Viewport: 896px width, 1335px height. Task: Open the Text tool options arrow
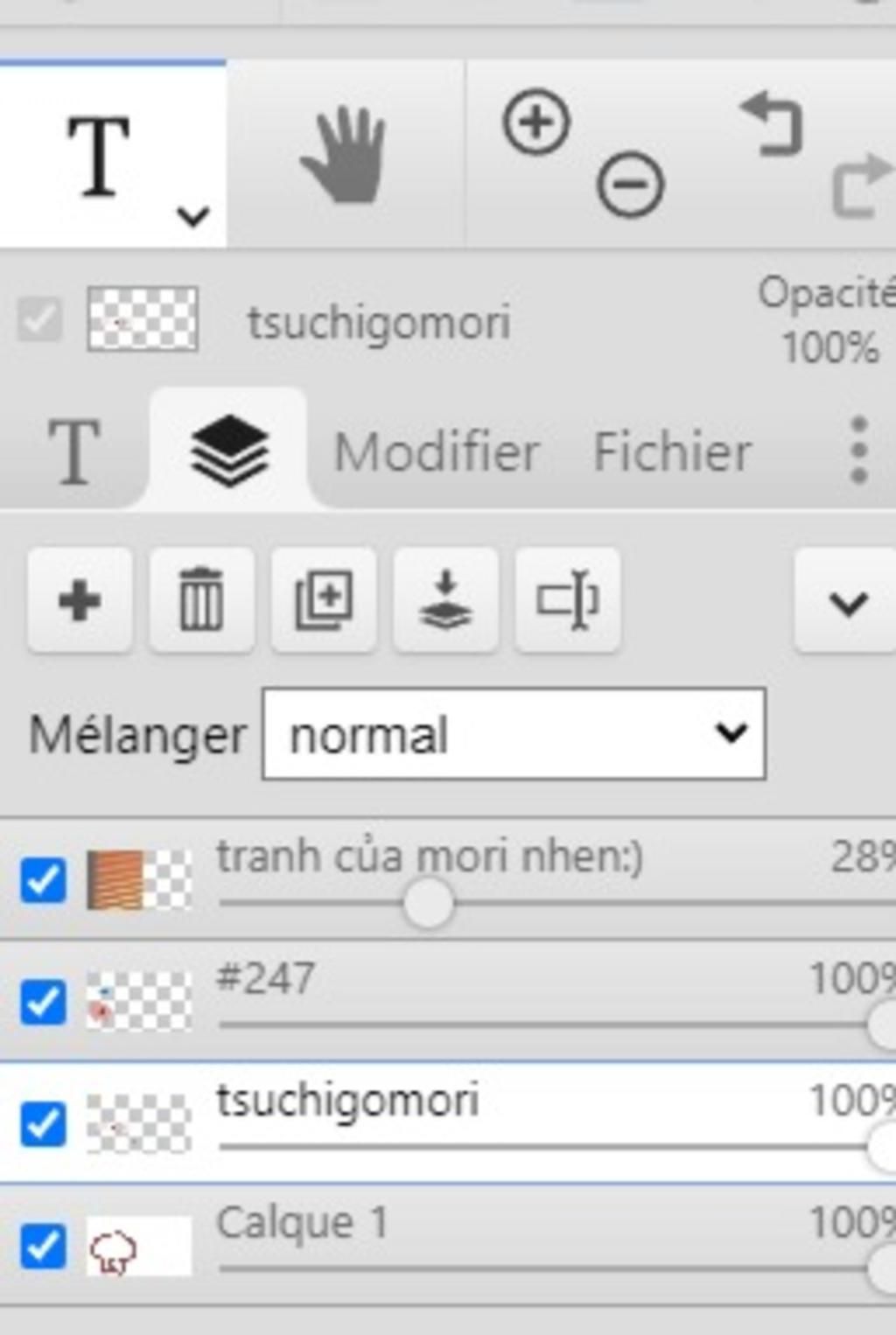(192, 215)
